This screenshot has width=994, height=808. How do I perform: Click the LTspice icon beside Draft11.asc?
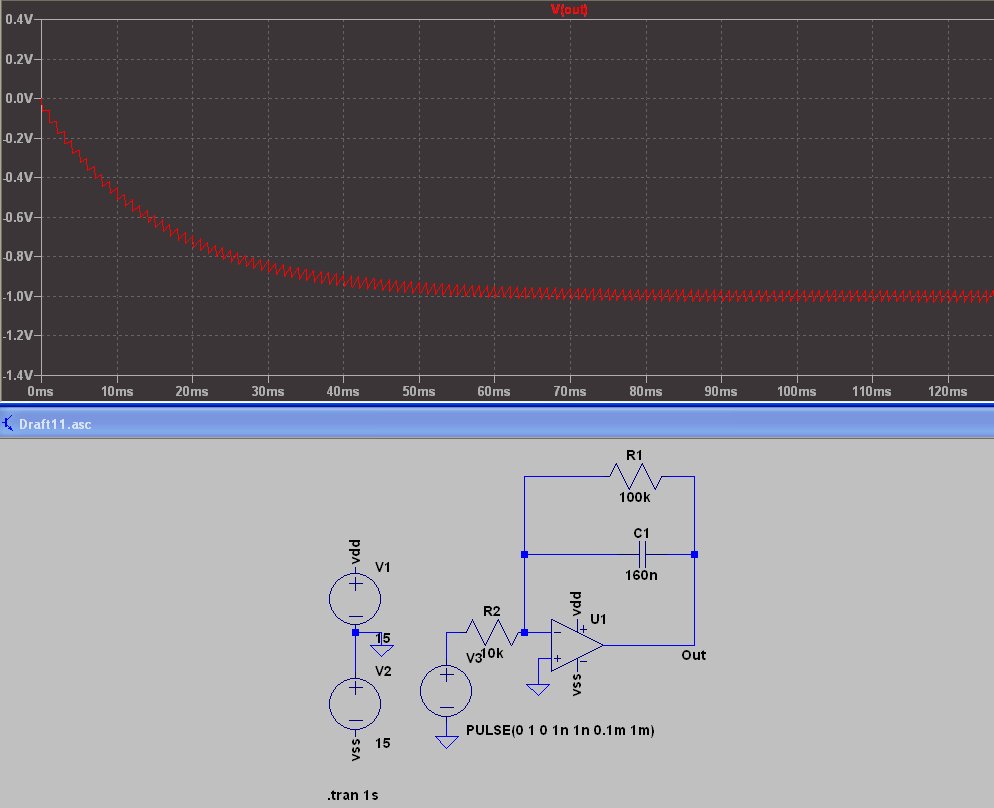point(8,423)
